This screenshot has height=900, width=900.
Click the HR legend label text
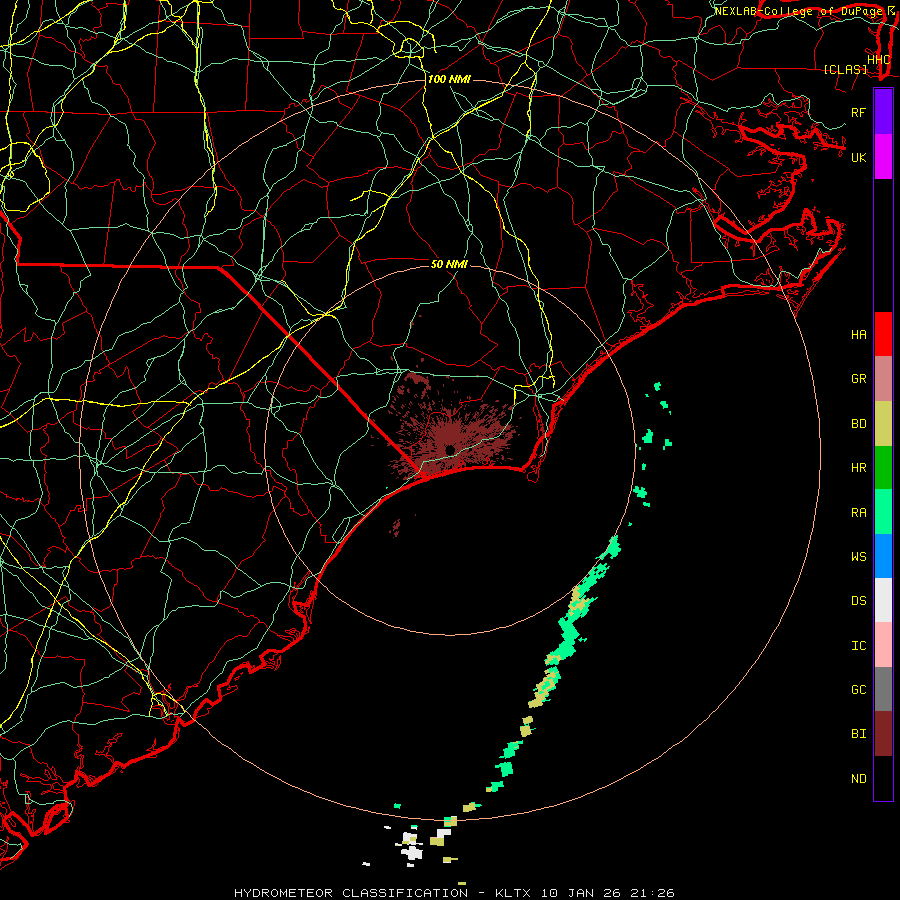(859, 468)
